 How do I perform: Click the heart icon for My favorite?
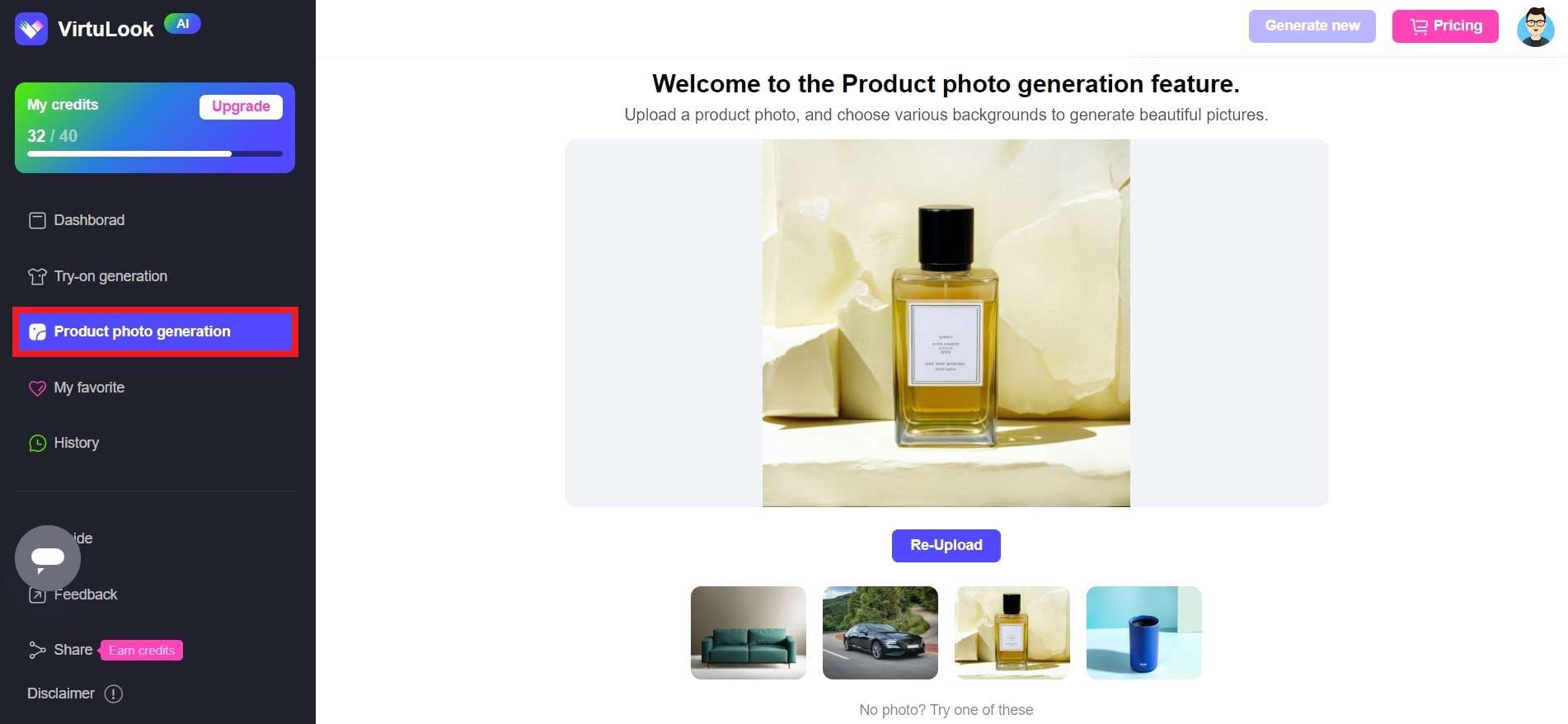click(37, 388)
